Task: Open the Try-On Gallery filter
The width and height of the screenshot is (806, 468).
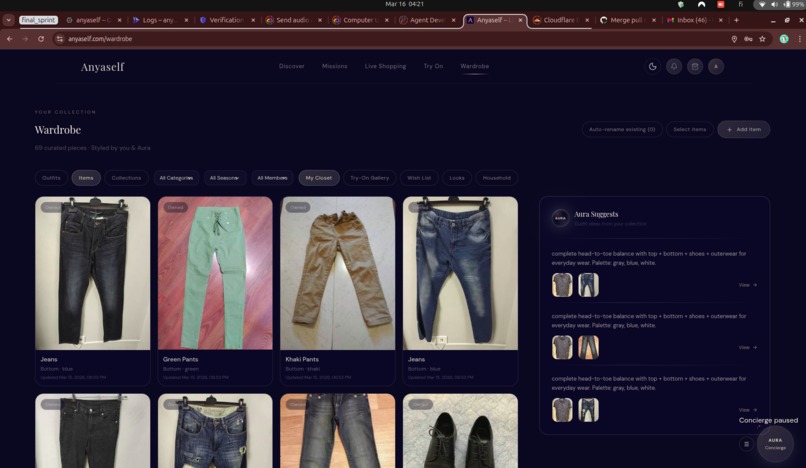Action: (369, 178)
